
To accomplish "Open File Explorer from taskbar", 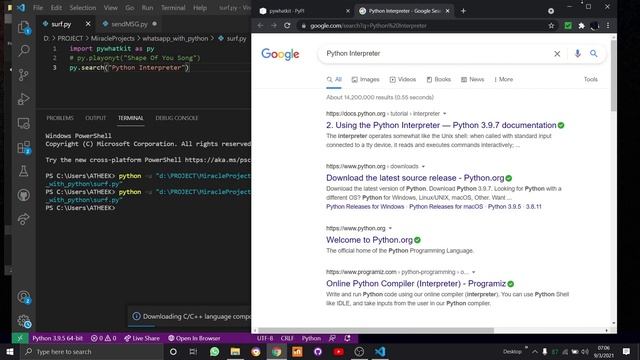I will 235,351.
